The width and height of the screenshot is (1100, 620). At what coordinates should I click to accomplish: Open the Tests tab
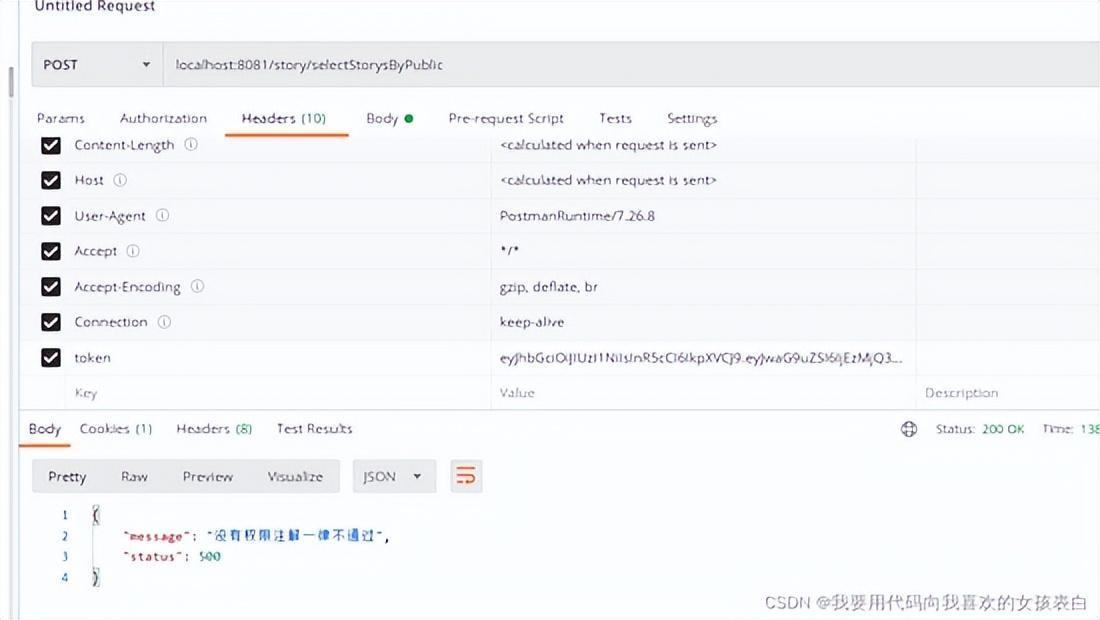[615, 119]
